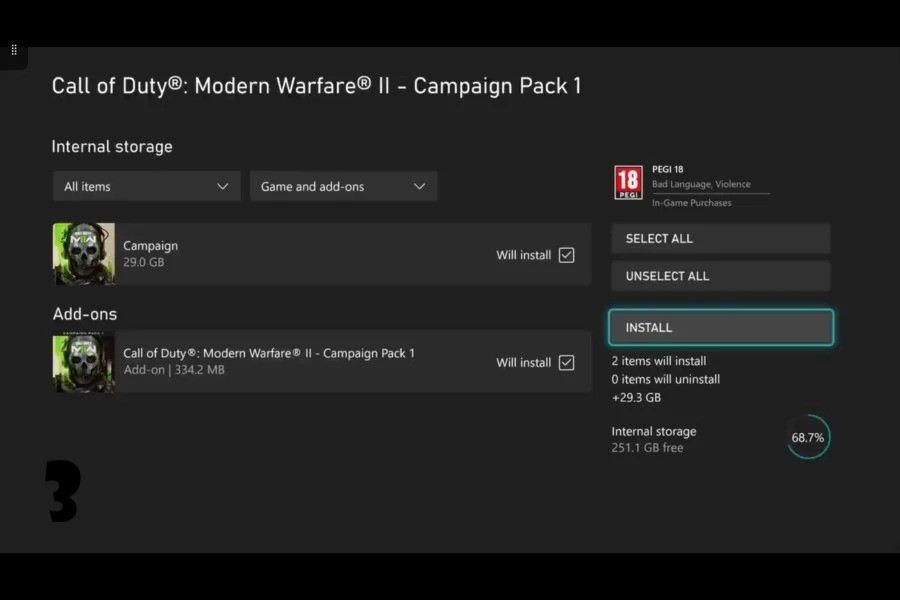Click the add-on name 'Modern Warfare II - Campaign Pack 1'
Image resolution: width=900 pixels, height=600 pixels.
269,353
